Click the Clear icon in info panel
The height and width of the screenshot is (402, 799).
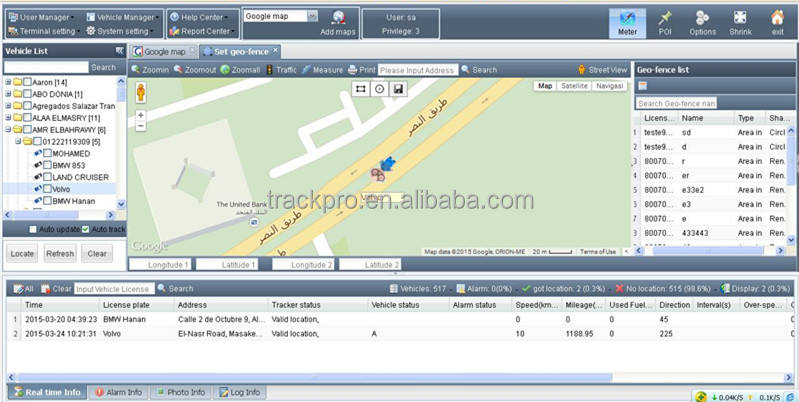coord(56,288)
